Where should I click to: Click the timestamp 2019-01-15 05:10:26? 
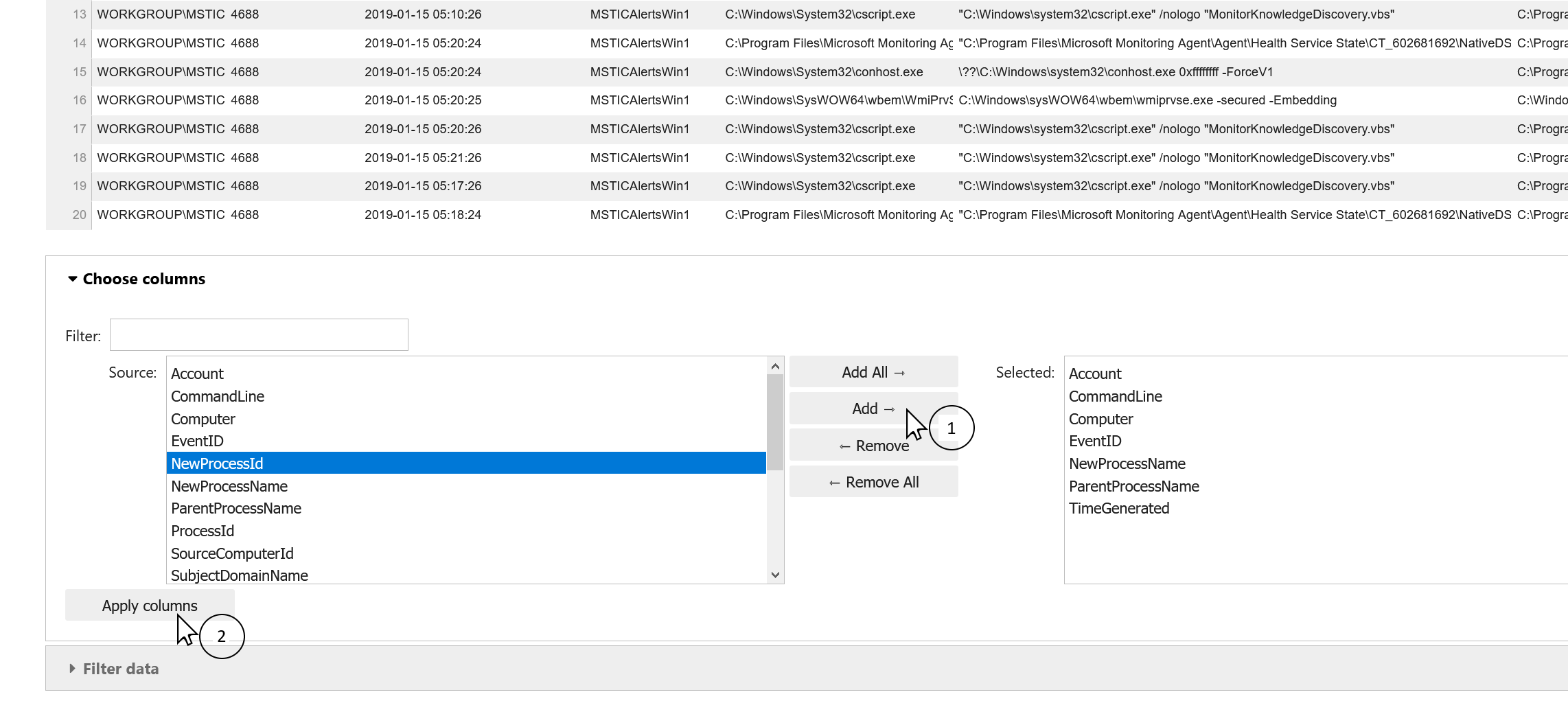(423, 14)
